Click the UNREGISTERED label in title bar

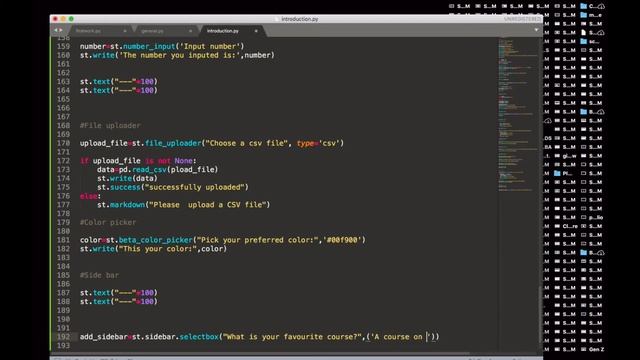pos(522,19)
